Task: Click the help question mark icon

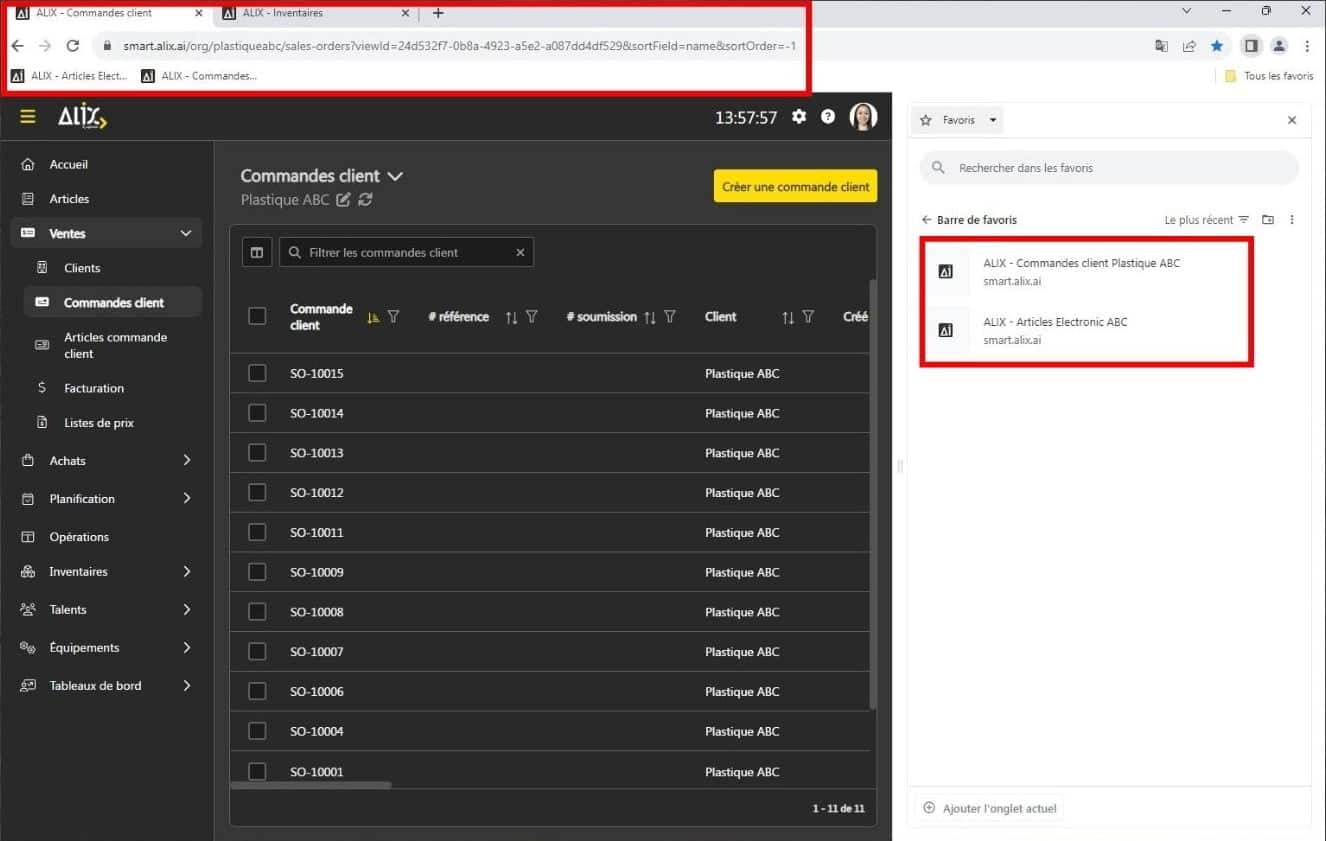Action: pos(828,117)
